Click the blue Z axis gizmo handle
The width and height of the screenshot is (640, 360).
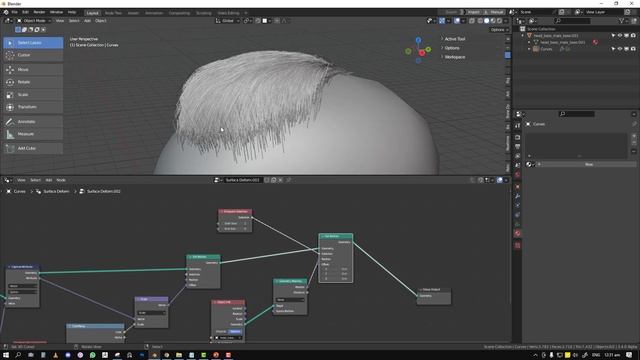pyautogui.click(x=418, y=40)
